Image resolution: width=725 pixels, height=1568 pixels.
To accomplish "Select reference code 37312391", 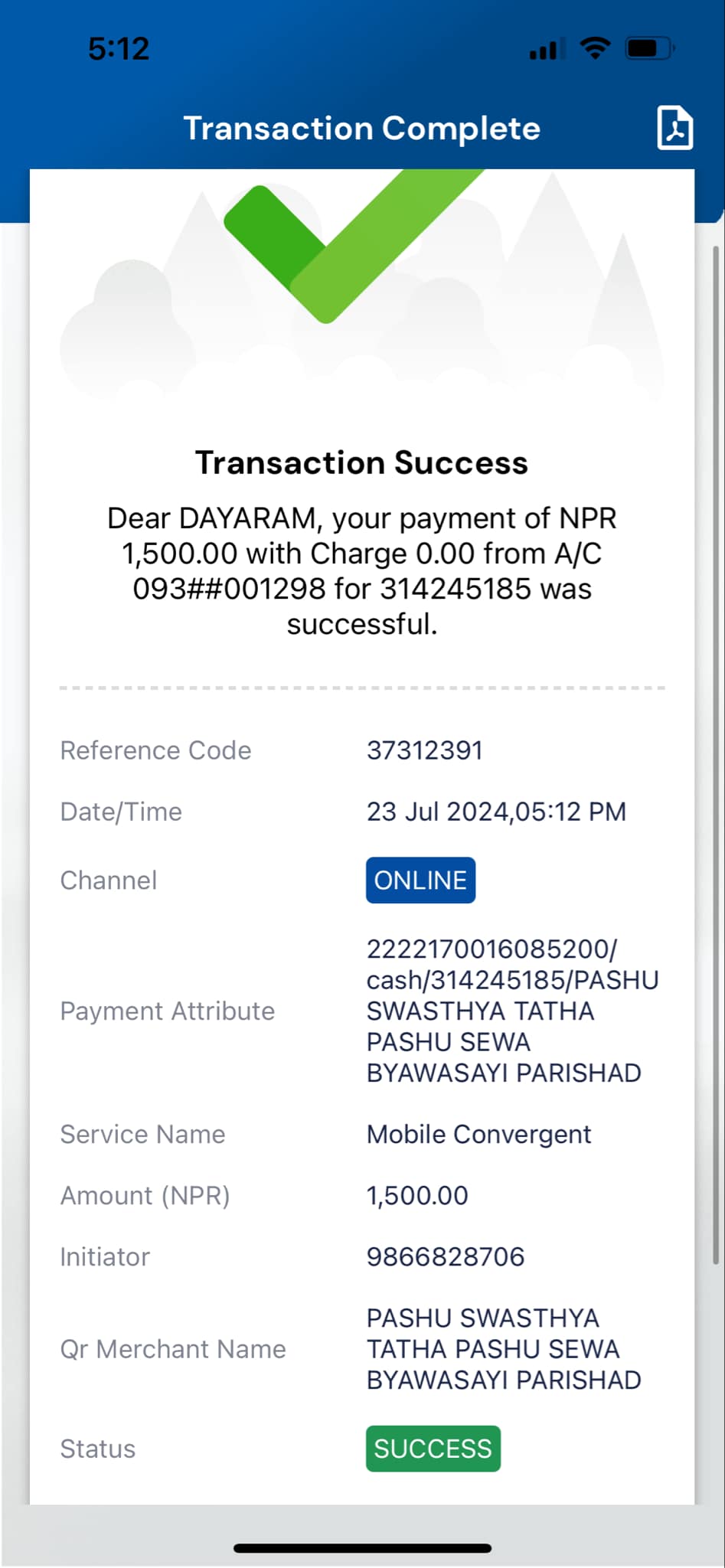I will 425,750.
